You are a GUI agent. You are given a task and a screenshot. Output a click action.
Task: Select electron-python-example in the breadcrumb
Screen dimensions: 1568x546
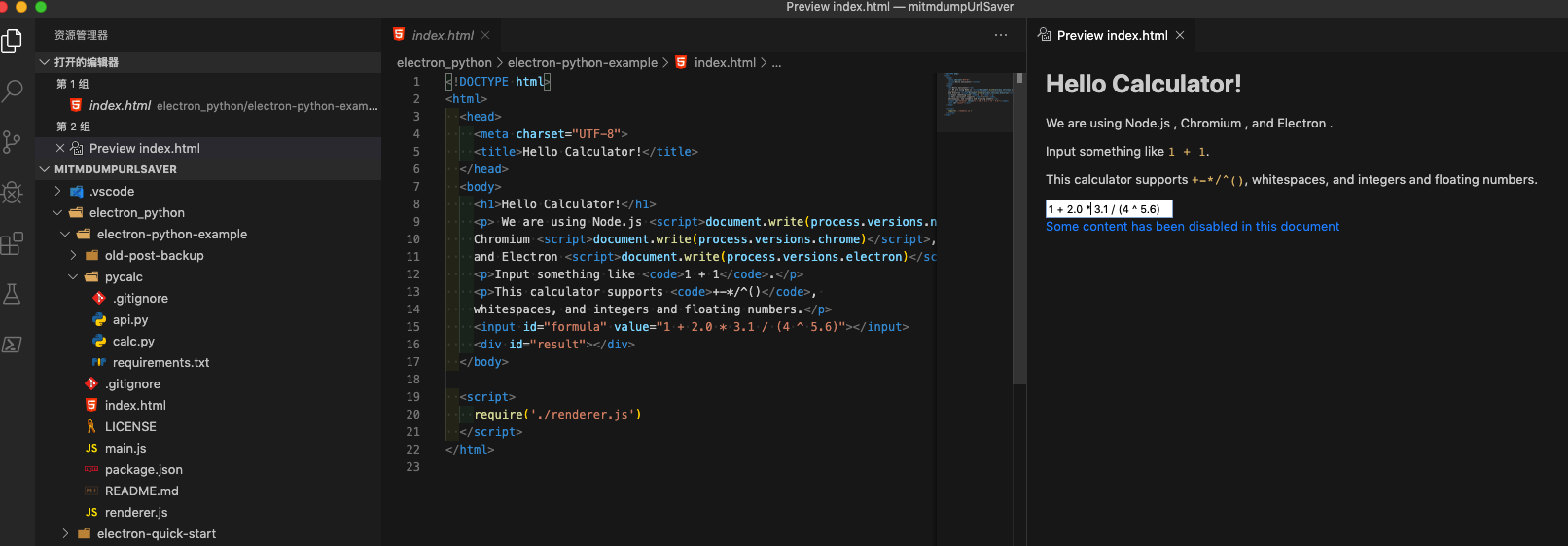(583, 62)
